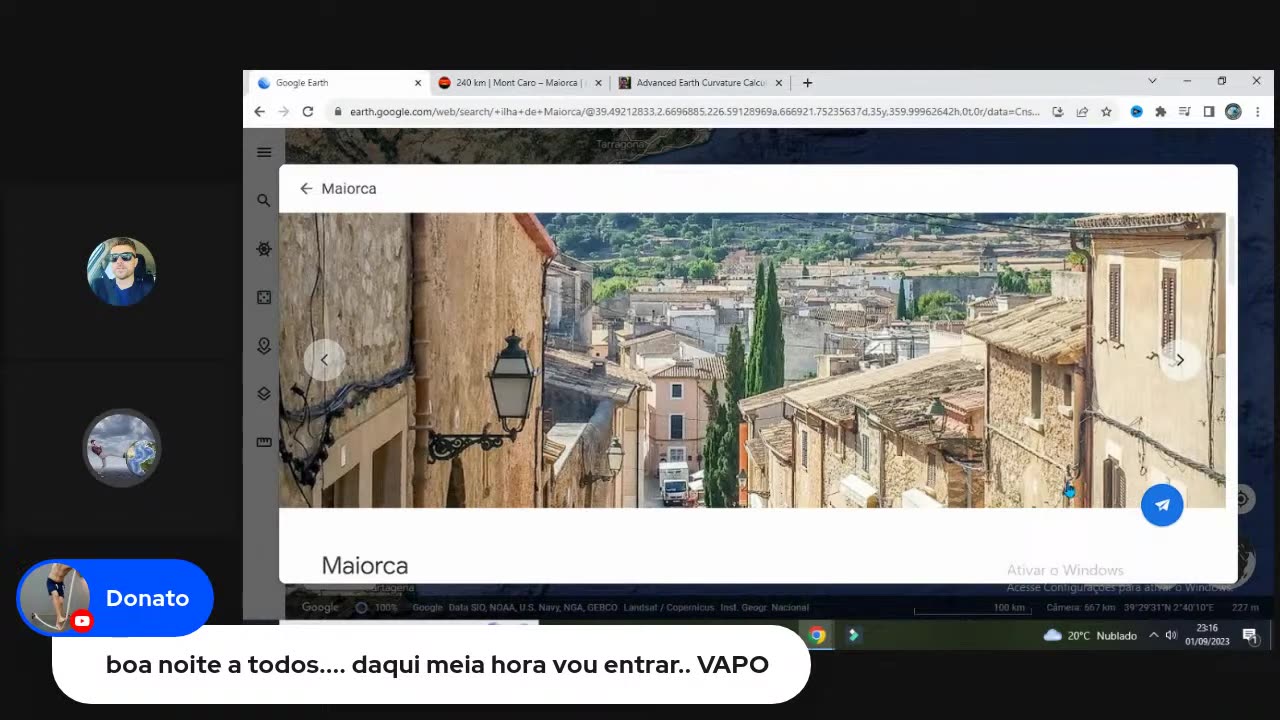1280x720 pixels.
Task: Click the Câmera: 667 km readout
Action: [1080, 607]
